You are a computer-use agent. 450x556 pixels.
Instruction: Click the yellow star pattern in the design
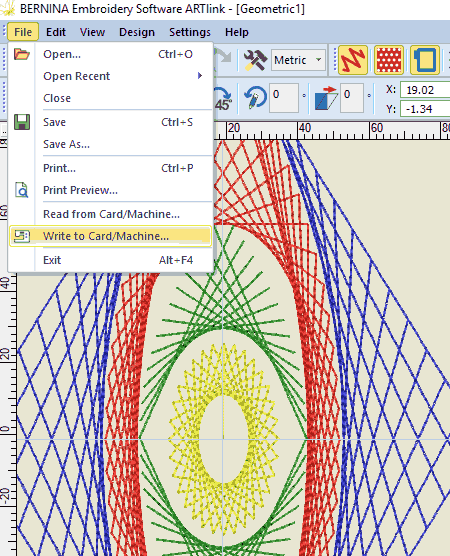point(223,440)
